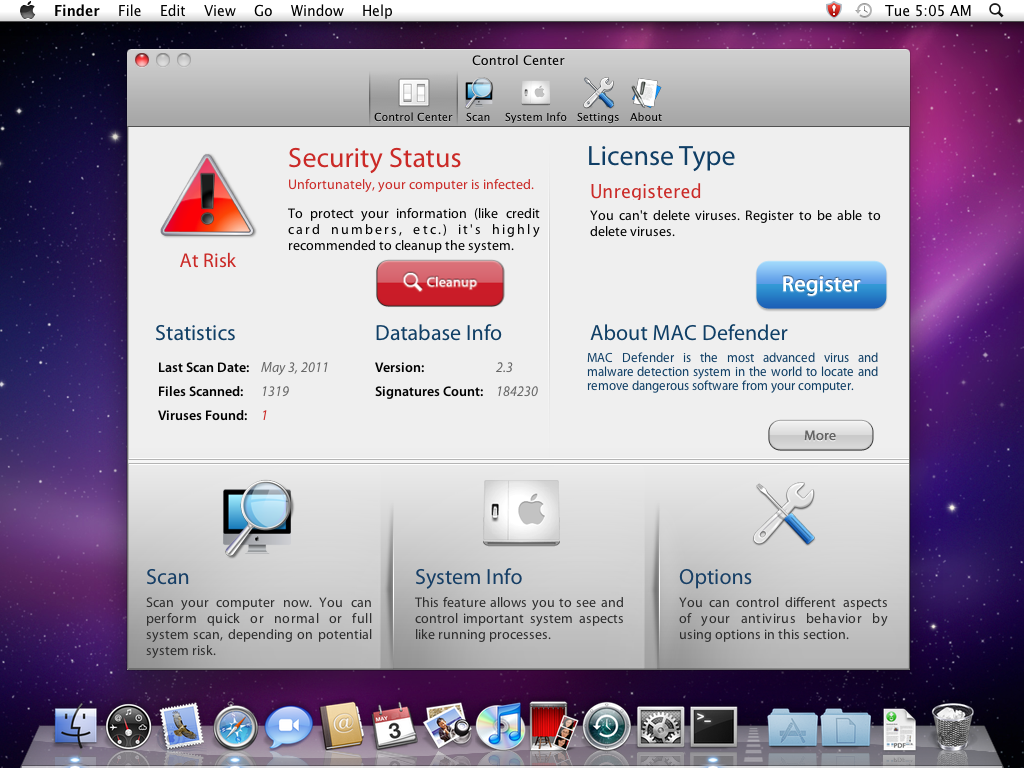Click the clock showing Tue 5:05 AM

tap(928, 10)
